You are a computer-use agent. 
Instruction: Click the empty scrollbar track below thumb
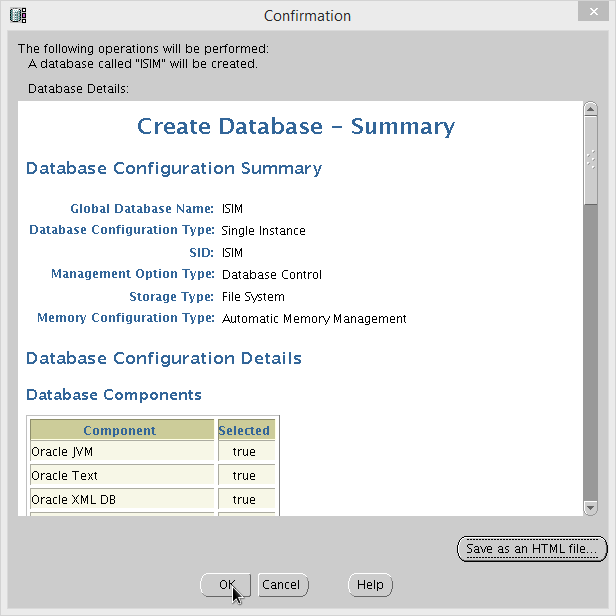[x=590, y=350]
